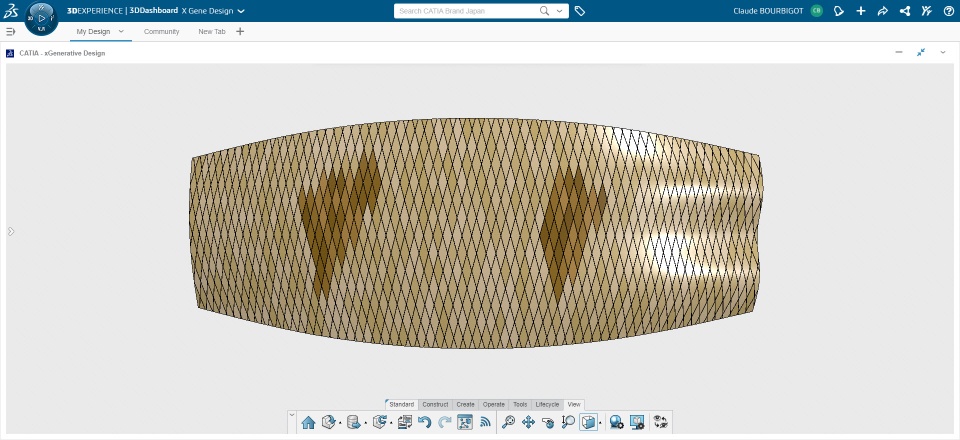
Task: Click the CATIA app icon in widget header
Action: click(x=10, y=53)
